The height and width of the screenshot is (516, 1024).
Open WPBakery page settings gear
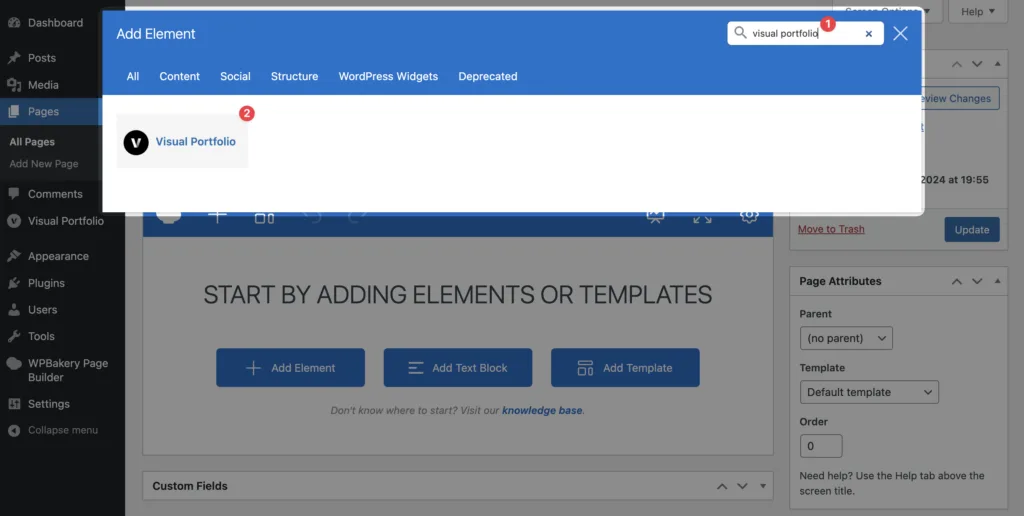(749, 218)
